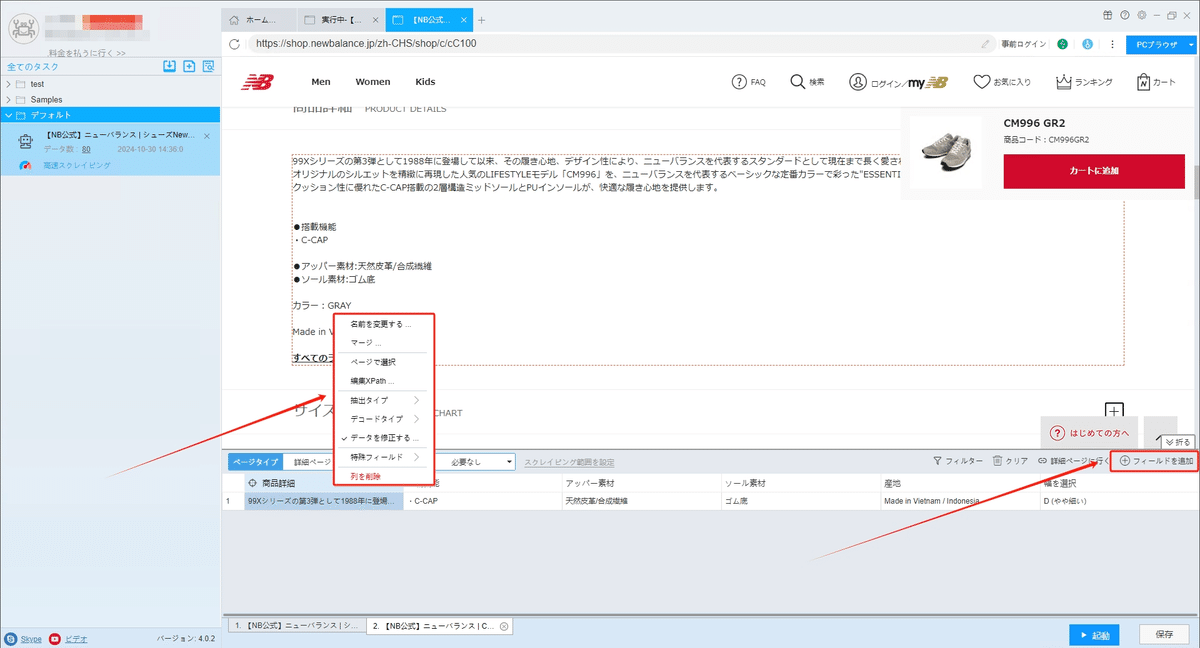
Task: Click the robot icon of the NB公式 task
Action: [x=25, y=141]
